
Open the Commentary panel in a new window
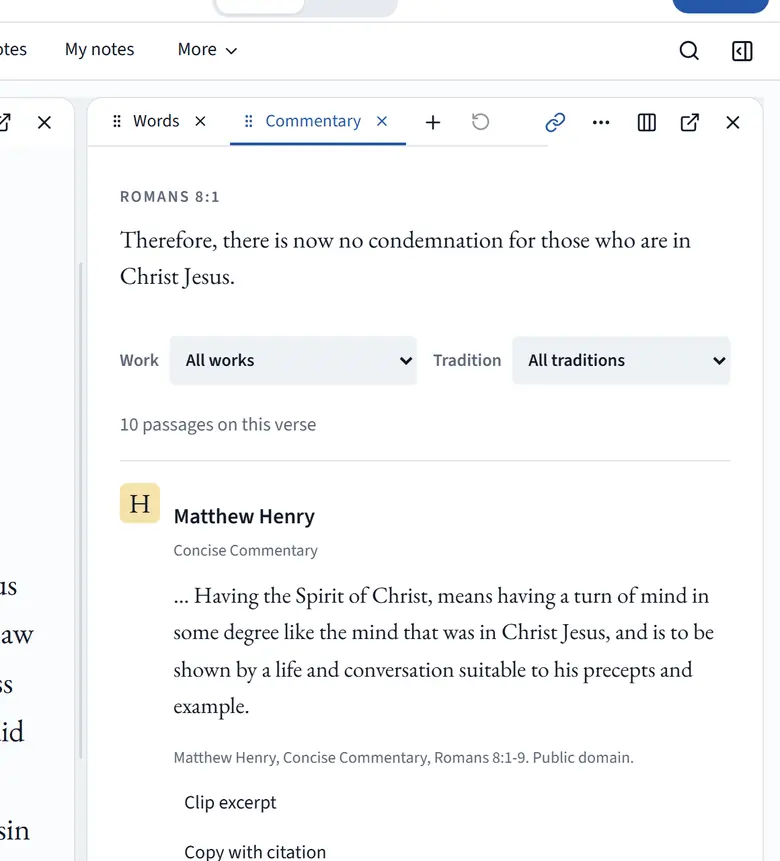click(x=689, y=122)
